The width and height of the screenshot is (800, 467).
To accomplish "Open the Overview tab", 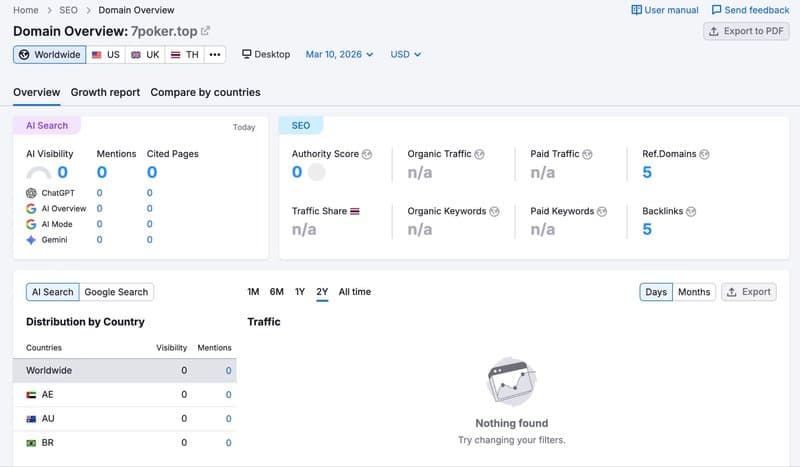I will [37, 92].
